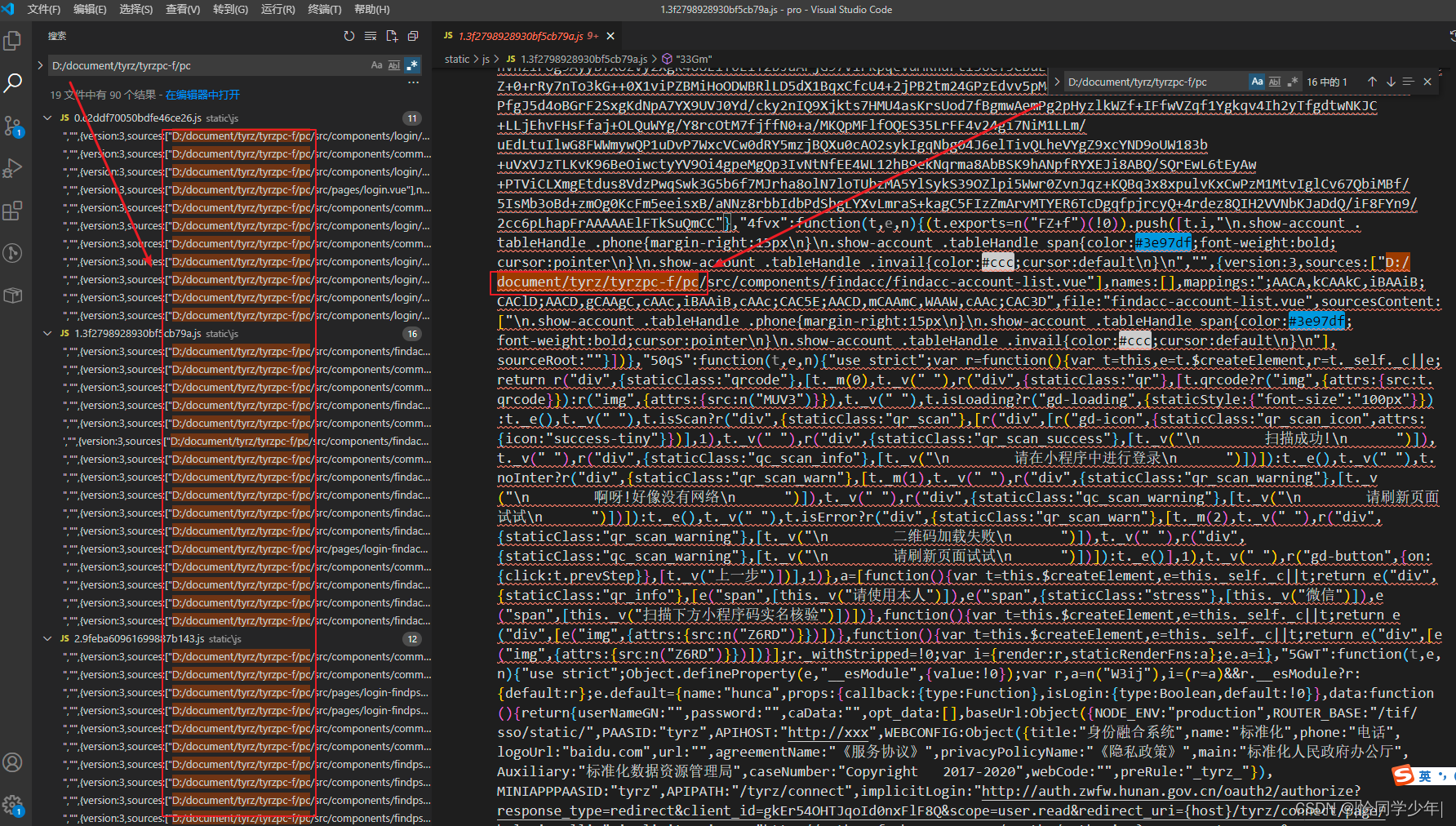This screenshot has width=1456, height=826.
Task: Collapse all search results
Action: coord(413,36)
